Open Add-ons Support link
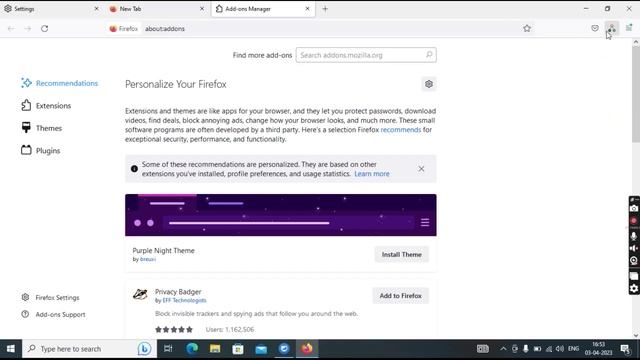Image resolution: width=640 pixels, height=360 pixels. pyautogui.click(x=53, y=314)
